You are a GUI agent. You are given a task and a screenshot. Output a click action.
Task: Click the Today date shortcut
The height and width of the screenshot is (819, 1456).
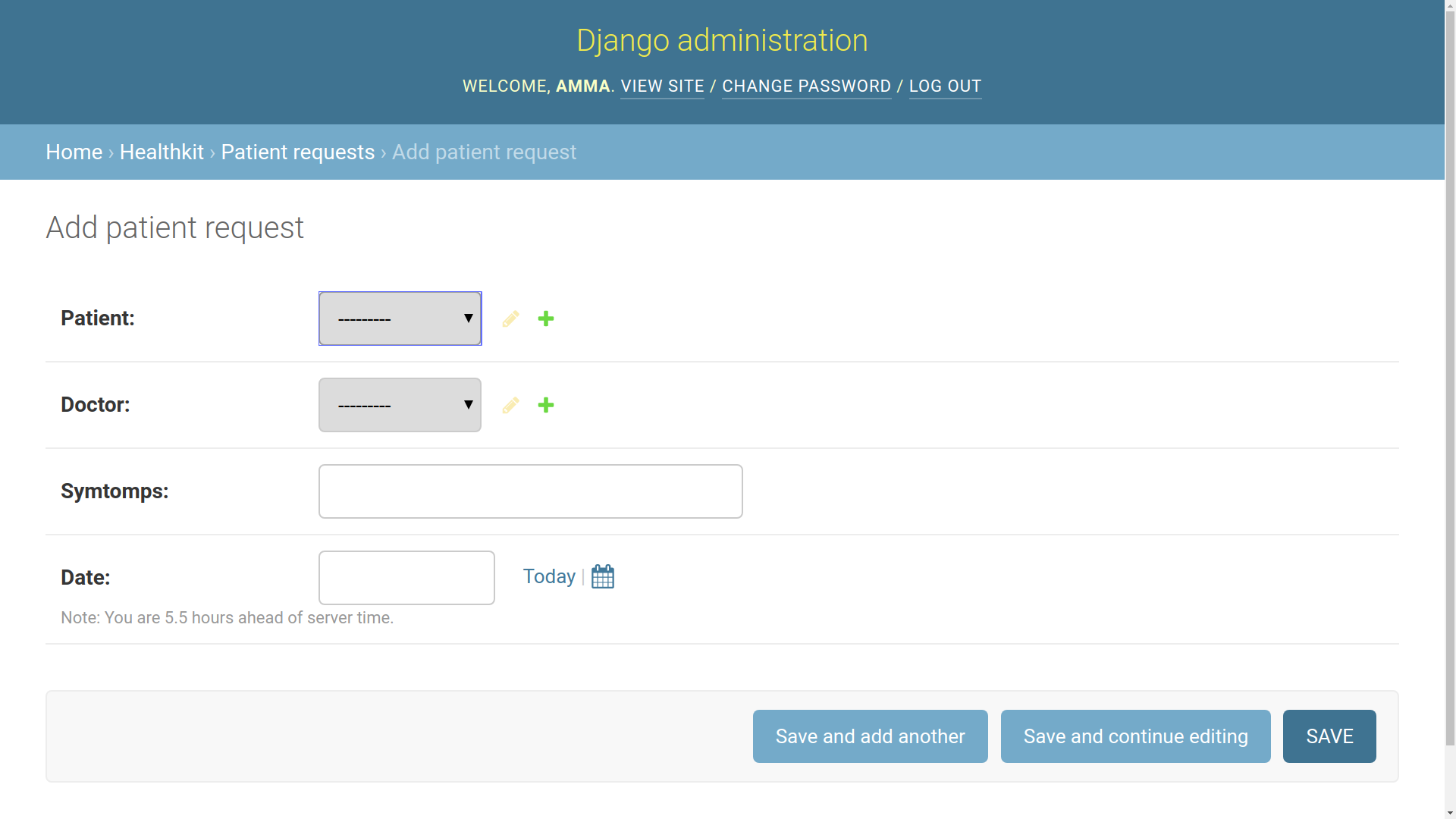click(549, 576)
